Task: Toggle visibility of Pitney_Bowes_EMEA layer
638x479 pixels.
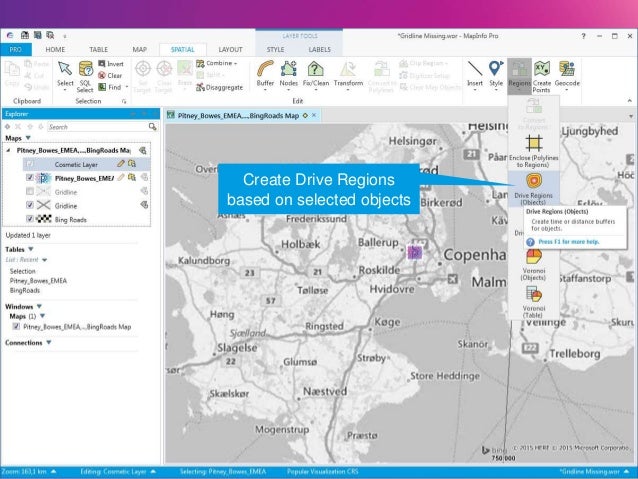Action: click(30, 177)
